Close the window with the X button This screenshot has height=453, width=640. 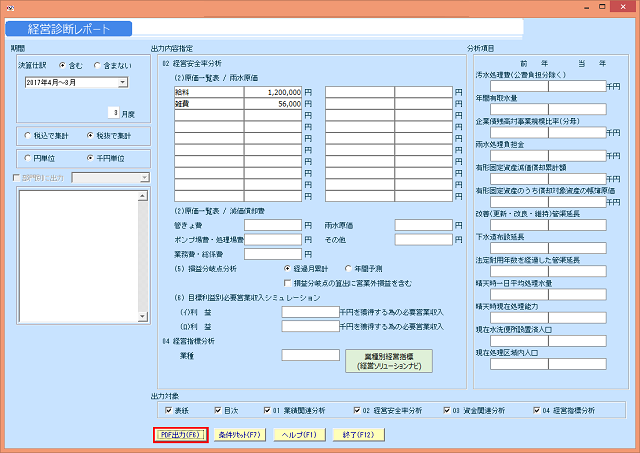tap(623, 7)
